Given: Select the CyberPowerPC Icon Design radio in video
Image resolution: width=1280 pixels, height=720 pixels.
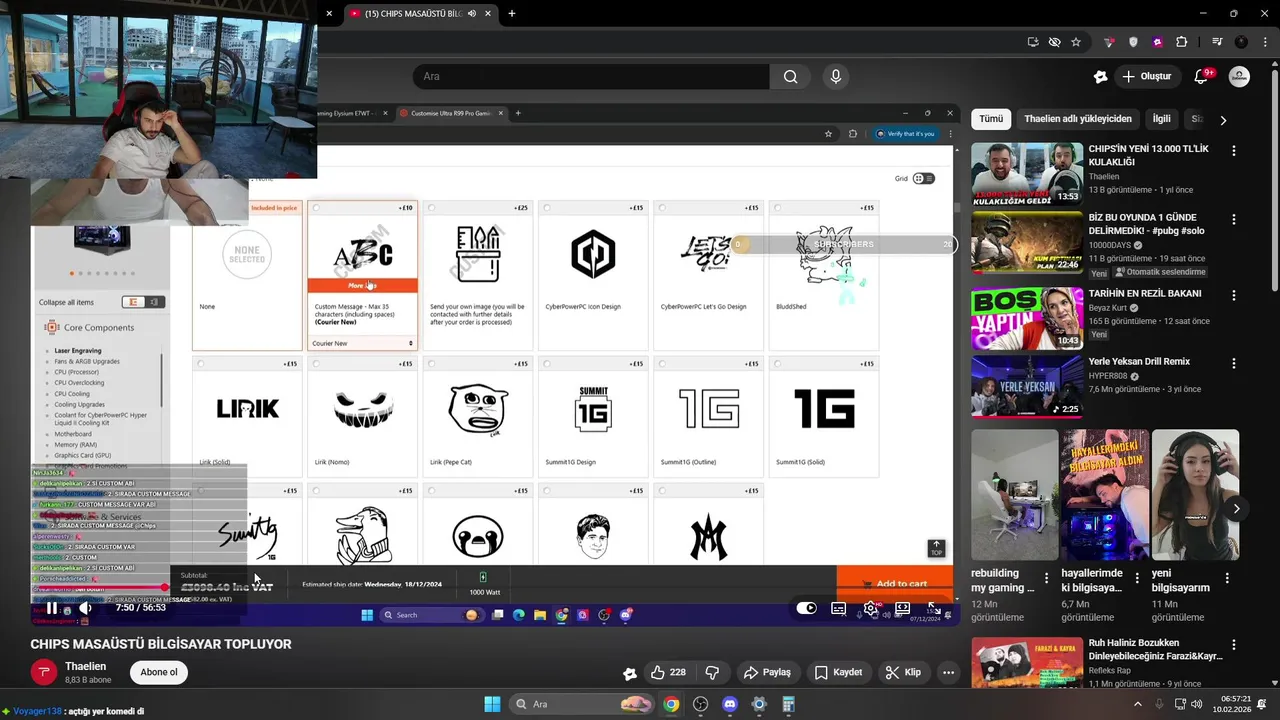Looking at the screenshot, I should [546, 208].
